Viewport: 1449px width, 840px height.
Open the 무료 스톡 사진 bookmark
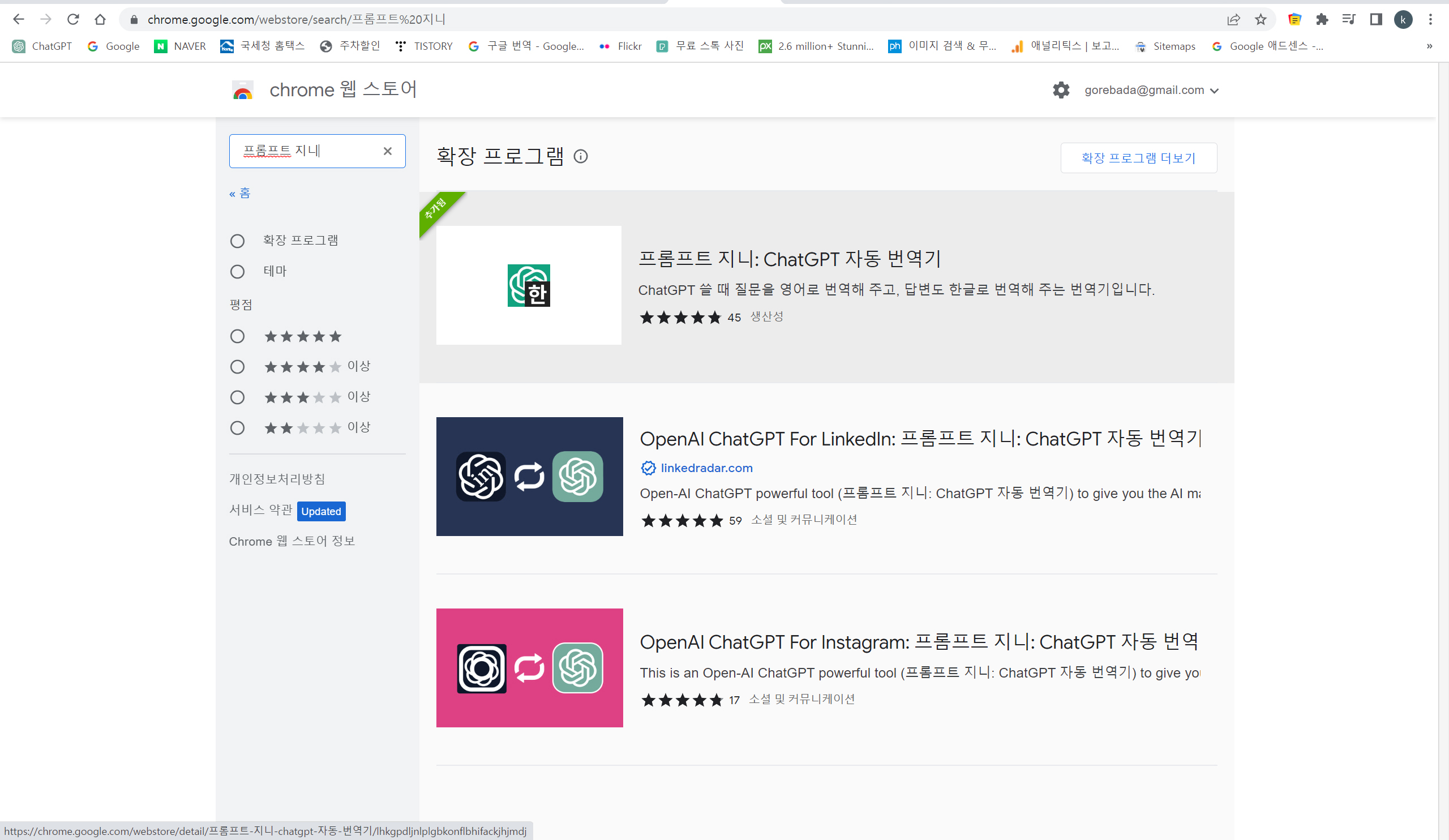[700, 46]
